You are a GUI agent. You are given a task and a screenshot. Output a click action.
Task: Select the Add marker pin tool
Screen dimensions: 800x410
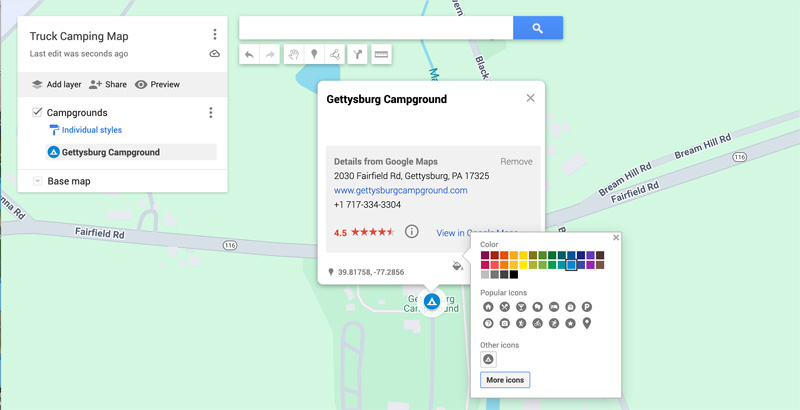click(x=314, y=55)
